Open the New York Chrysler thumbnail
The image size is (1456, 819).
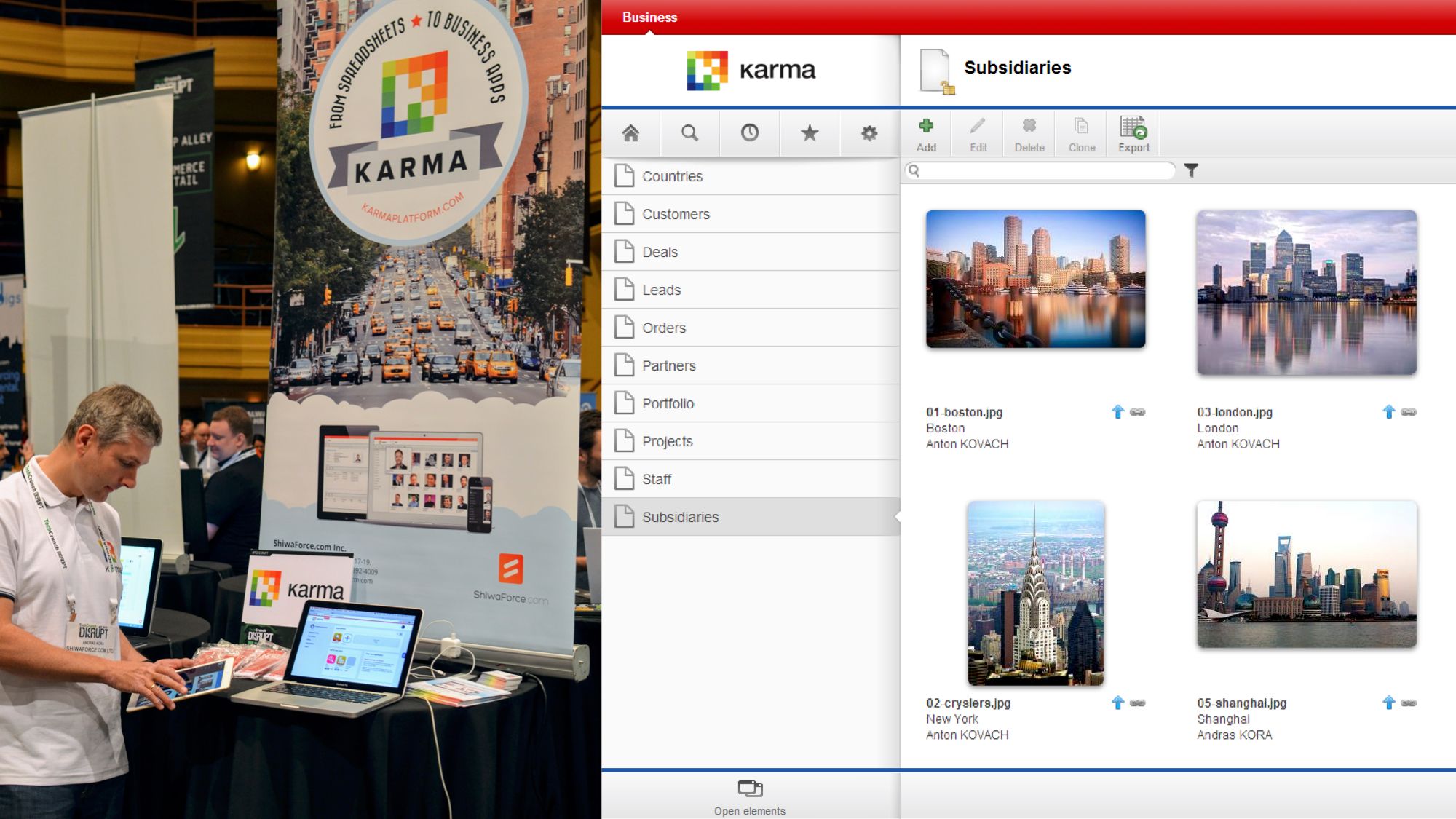coord(1035,593)
